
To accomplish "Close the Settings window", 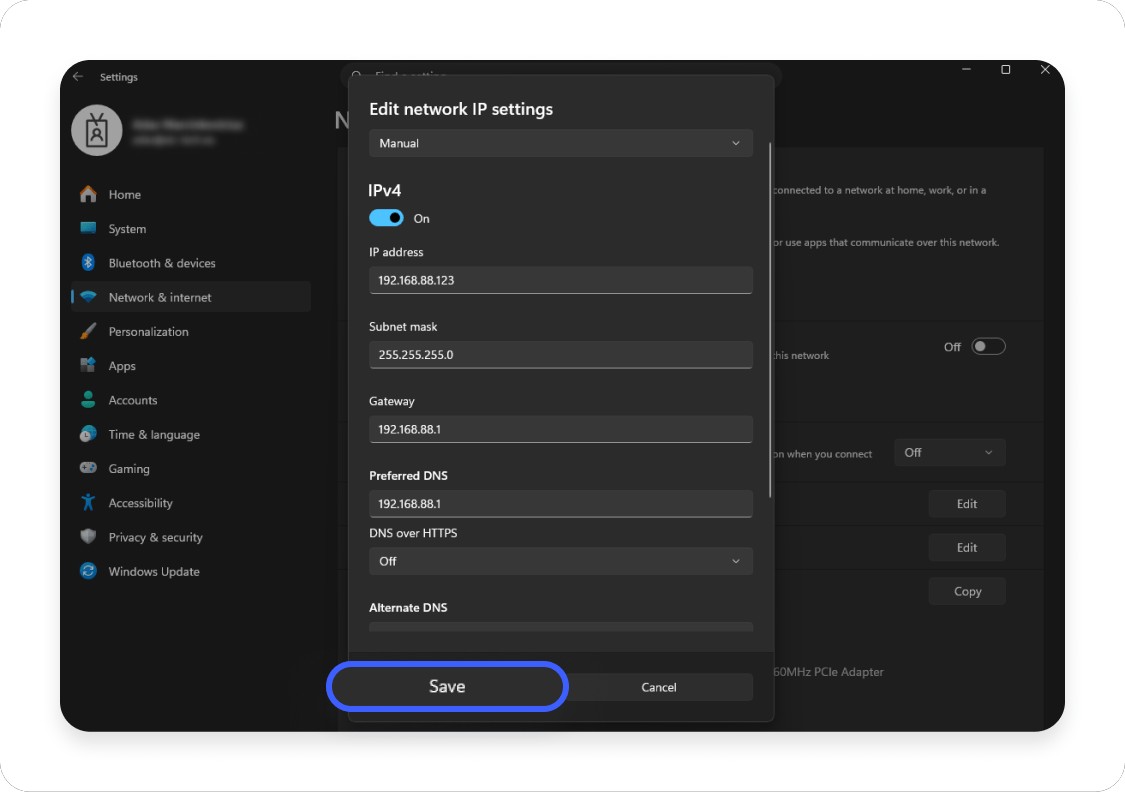I will point(1045,70).
